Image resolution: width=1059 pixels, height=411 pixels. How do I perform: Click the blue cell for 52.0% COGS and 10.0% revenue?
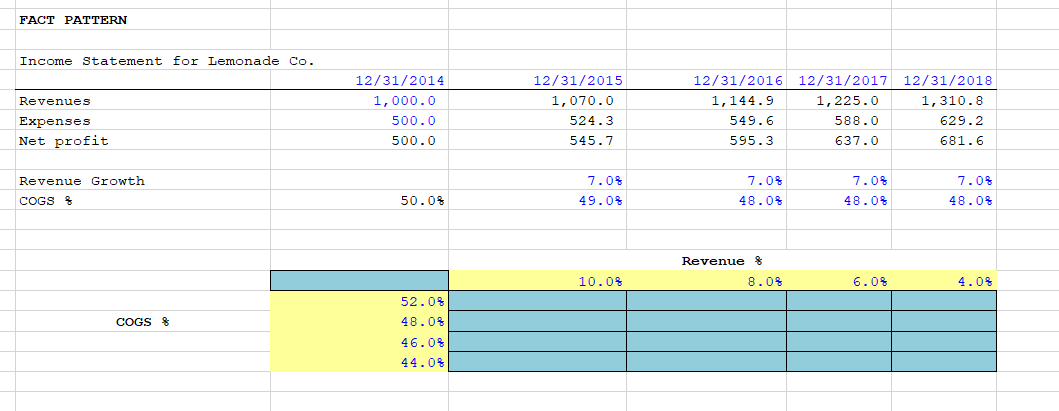538,301
